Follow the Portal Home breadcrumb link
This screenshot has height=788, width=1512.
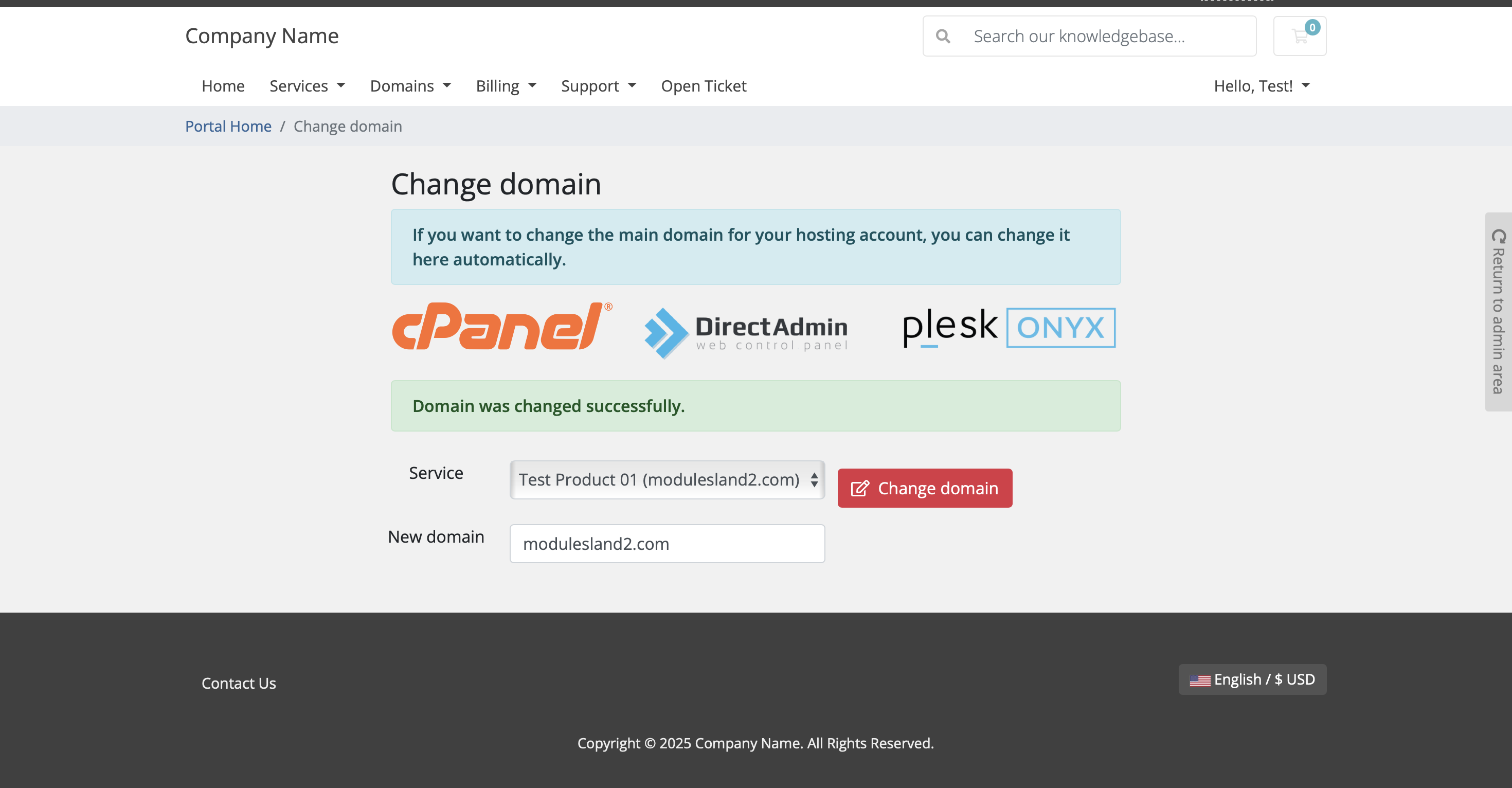(228, 126)
